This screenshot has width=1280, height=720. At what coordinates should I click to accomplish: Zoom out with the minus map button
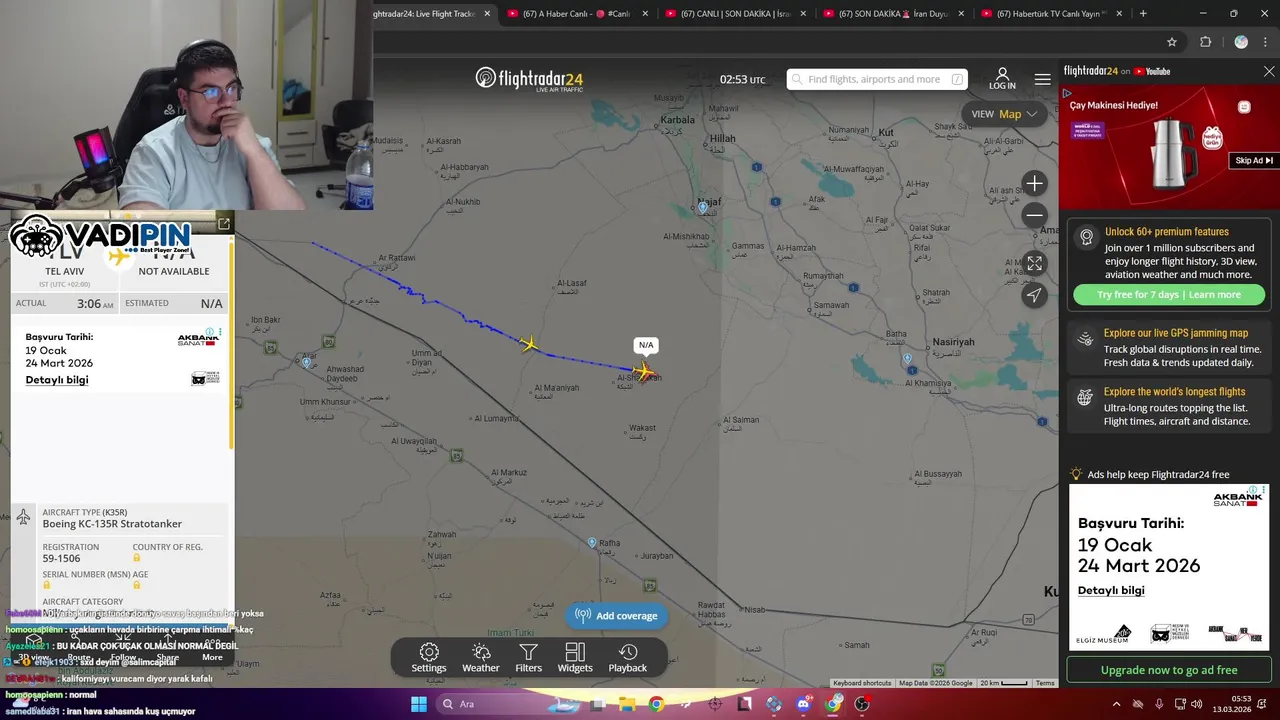click(x=1034, y=215)
